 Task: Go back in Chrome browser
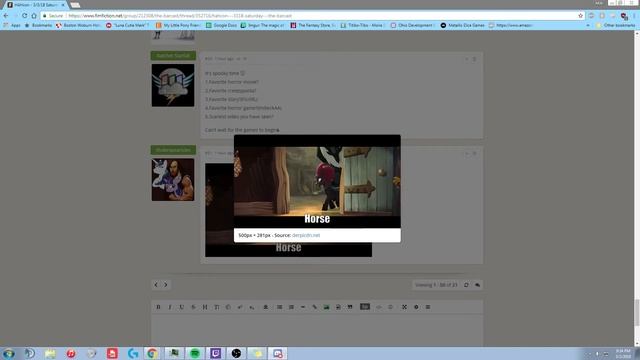click(x=6, y=16)
